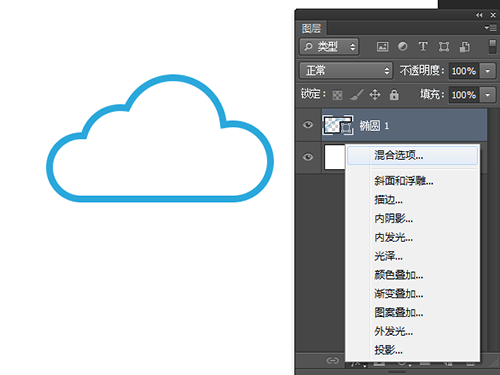Viewport: 500px width, 375px height.
Task: Switch to the 图层 tab
Action: point(311,28)
